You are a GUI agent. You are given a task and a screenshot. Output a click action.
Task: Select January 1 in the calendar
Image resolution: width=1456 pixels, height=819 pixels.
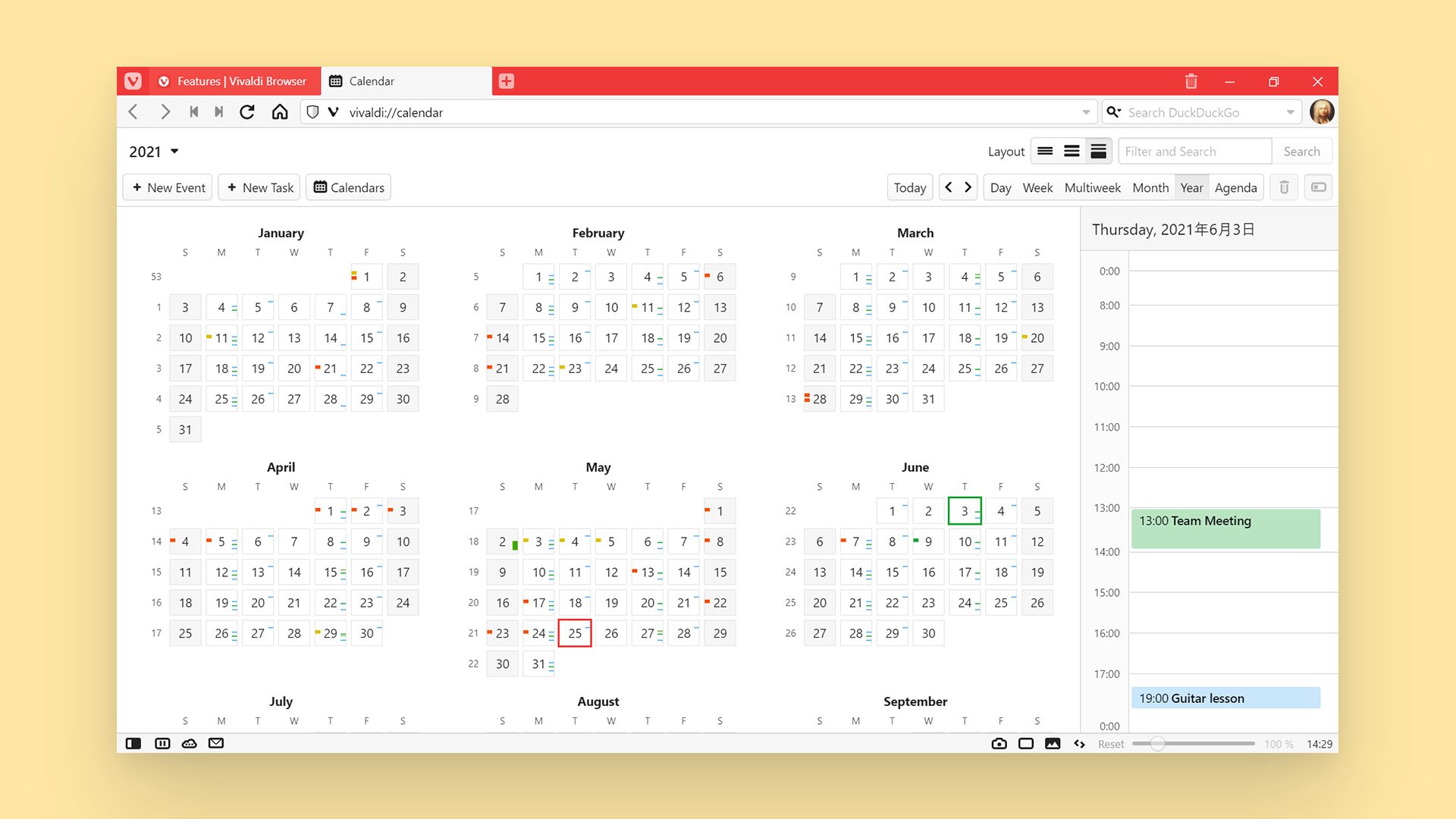366,277
